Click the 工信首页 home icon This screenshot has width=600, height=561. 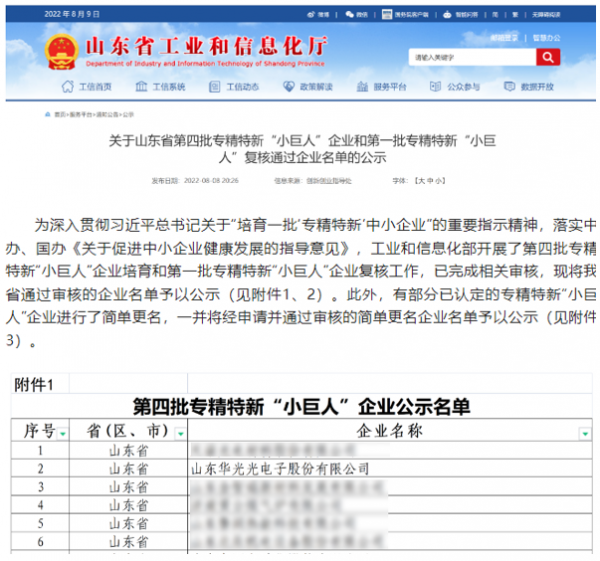point(68,87)
